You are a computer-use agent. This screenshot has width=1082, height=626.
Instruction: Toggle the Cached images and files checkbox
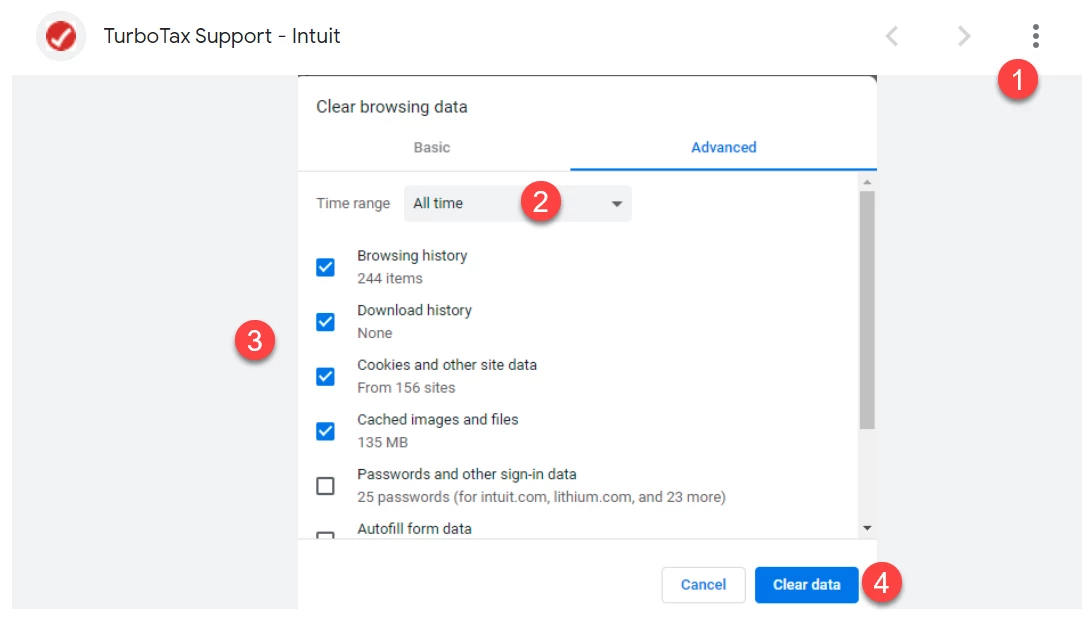[325, 431]
